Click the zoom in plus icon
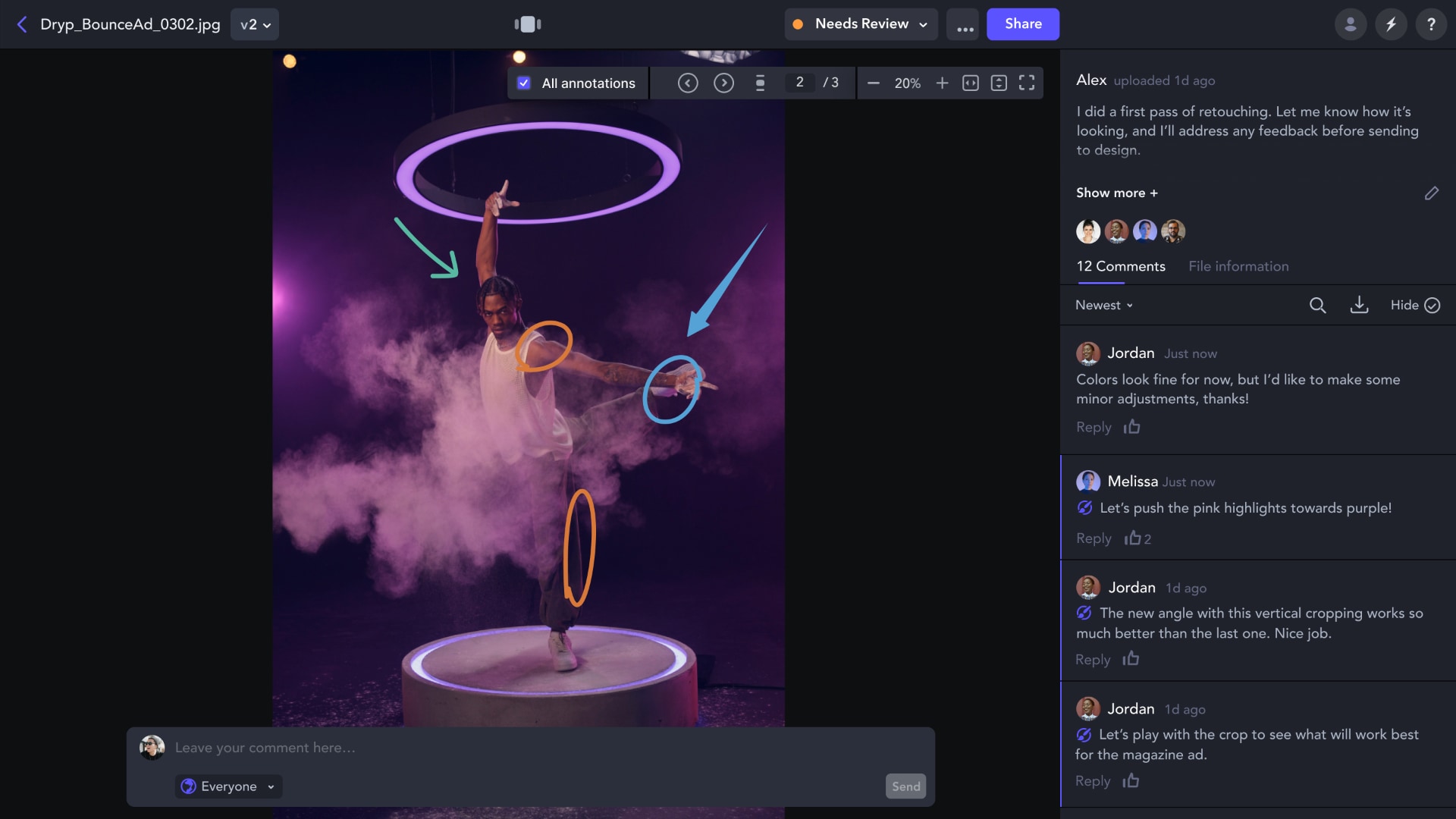The height and width of the screenshot is (819, 1456). tap(941, 81)
